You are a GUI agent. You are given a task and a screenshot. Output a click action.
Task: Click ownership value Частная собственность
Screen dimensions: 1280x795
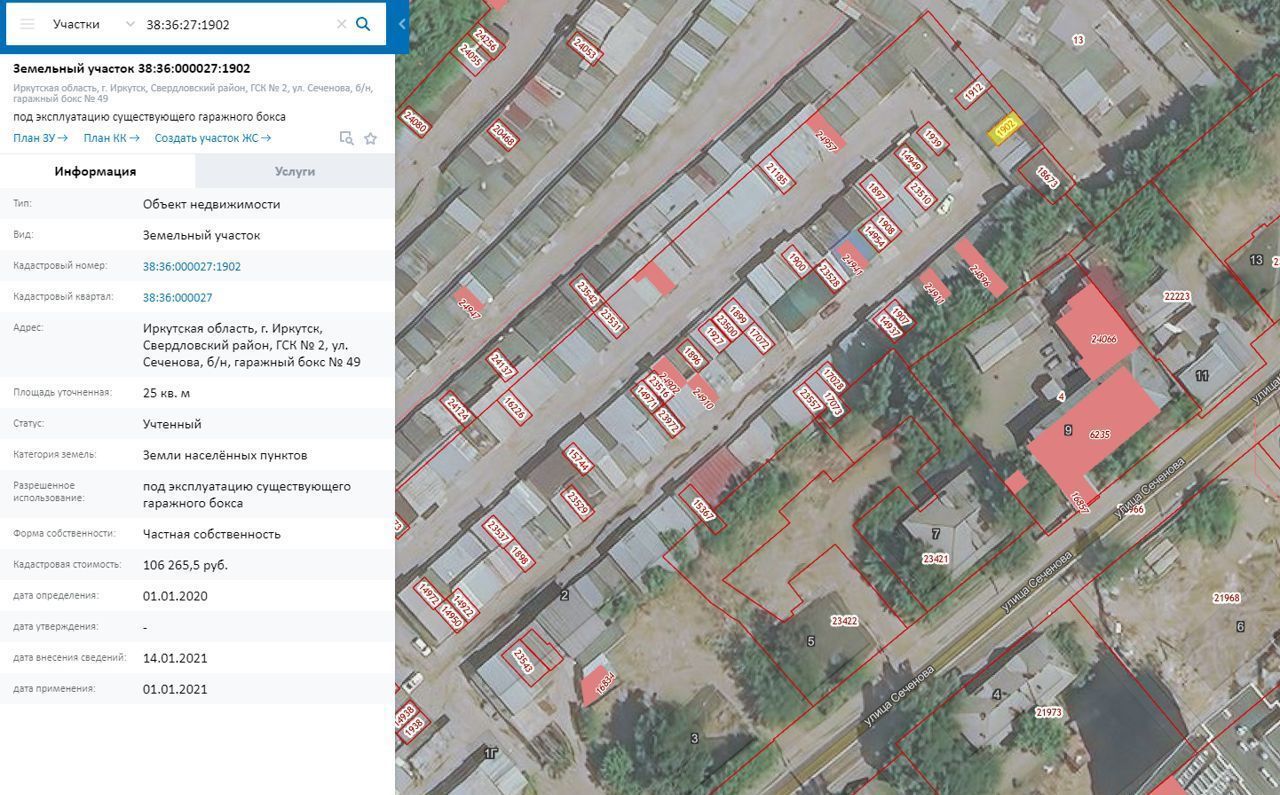[x=212, y=534]
